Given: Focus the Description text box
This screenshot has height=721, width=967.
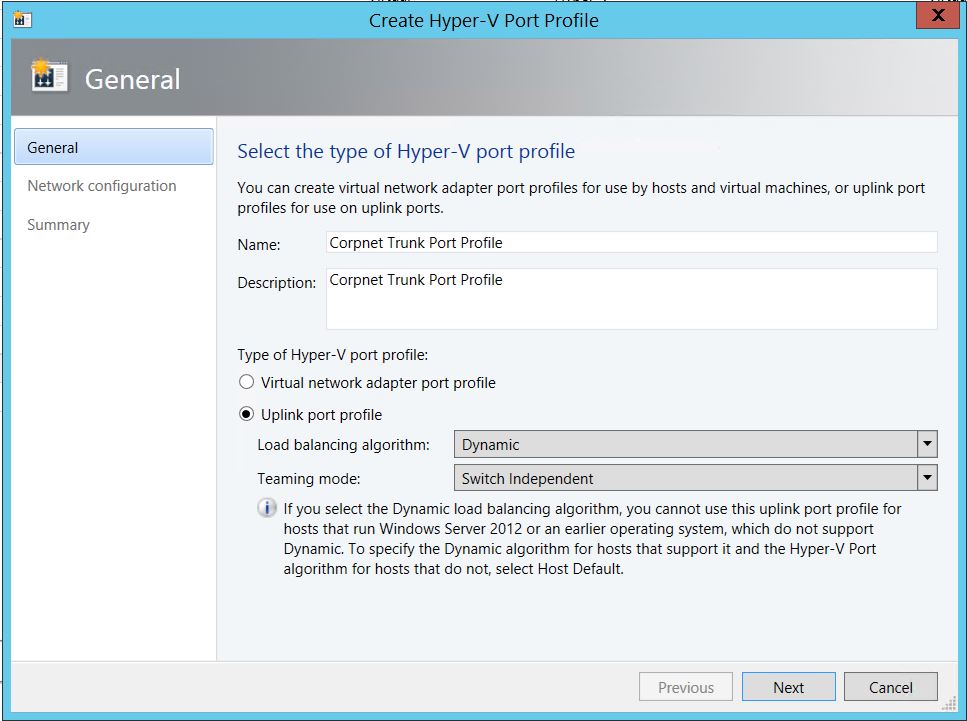Looking at the screenshot, I should coord(631,298).
